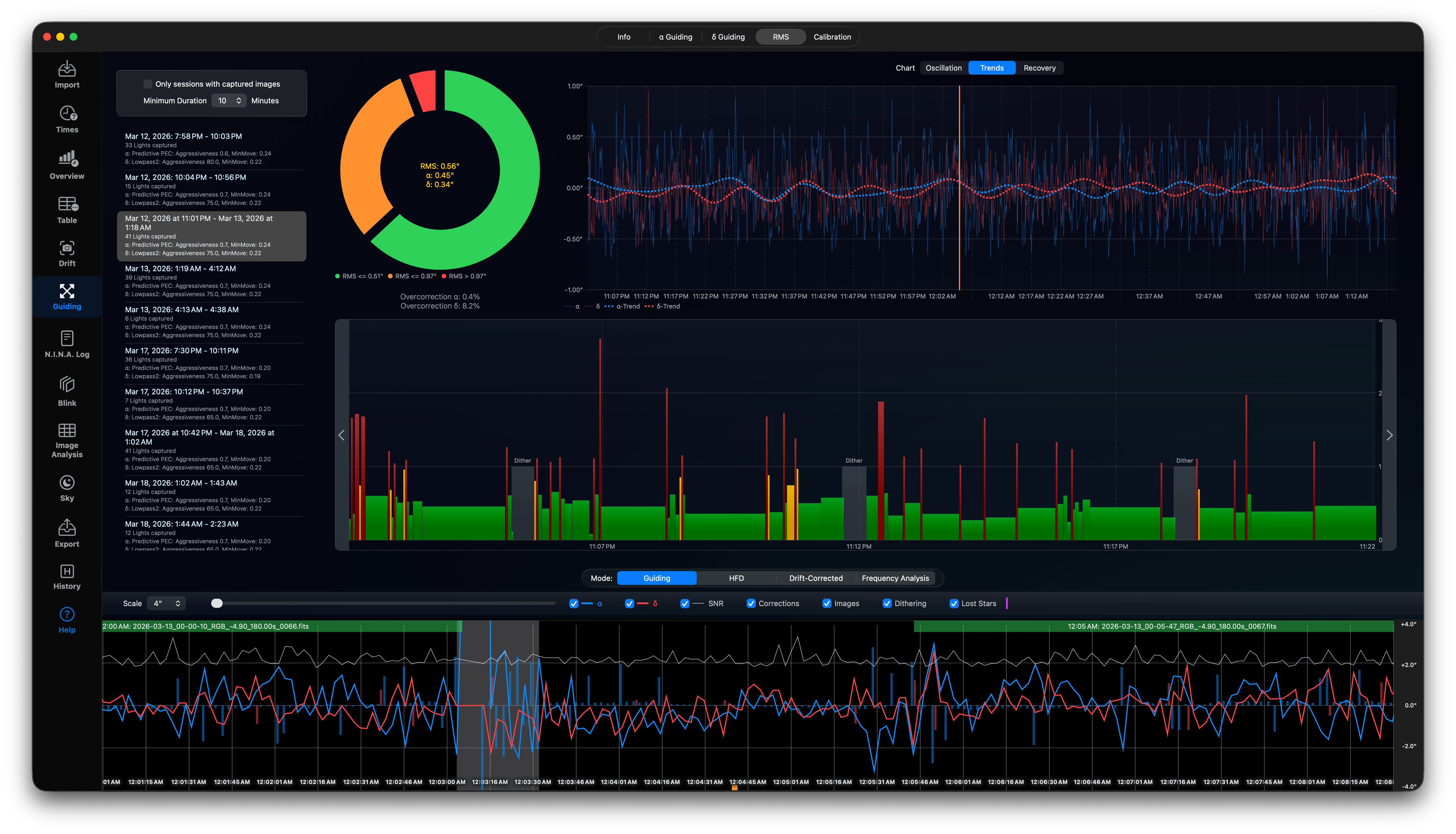
Task: Click the zoom slider knob
Action: pyautogui.click(x=216, y=604)
